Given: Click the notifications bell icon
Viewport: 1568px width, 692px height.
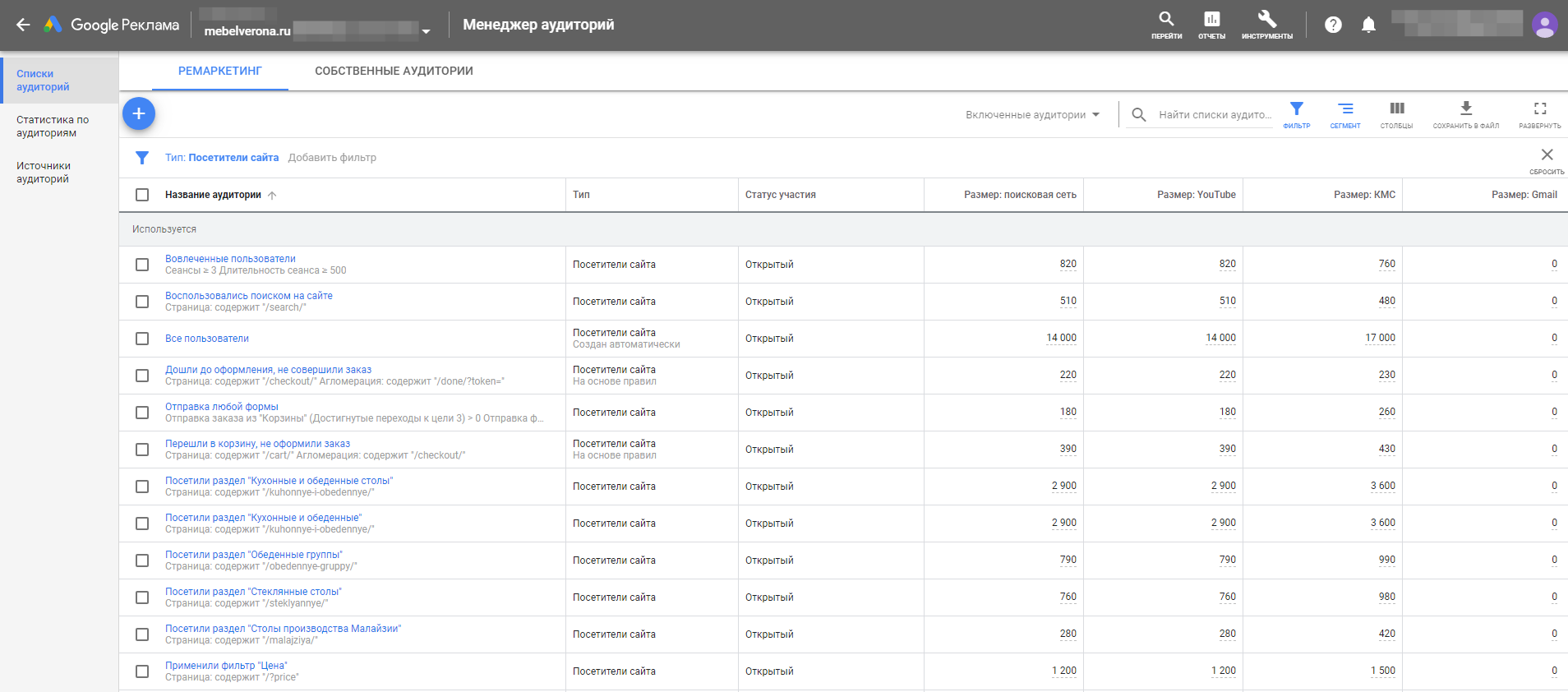Looking at the screenshot, I should [x=1368, y=25].
